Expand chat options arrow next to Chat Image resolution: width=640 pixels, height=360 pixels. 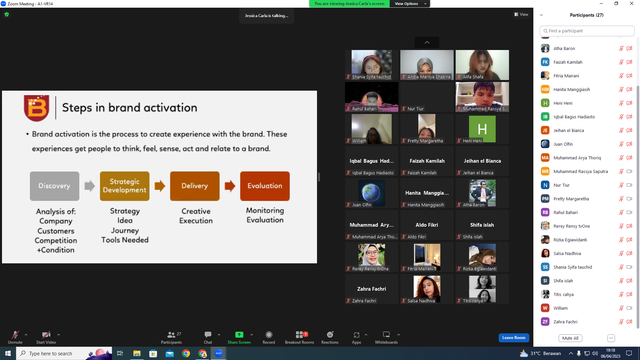(x=219, y=335)
